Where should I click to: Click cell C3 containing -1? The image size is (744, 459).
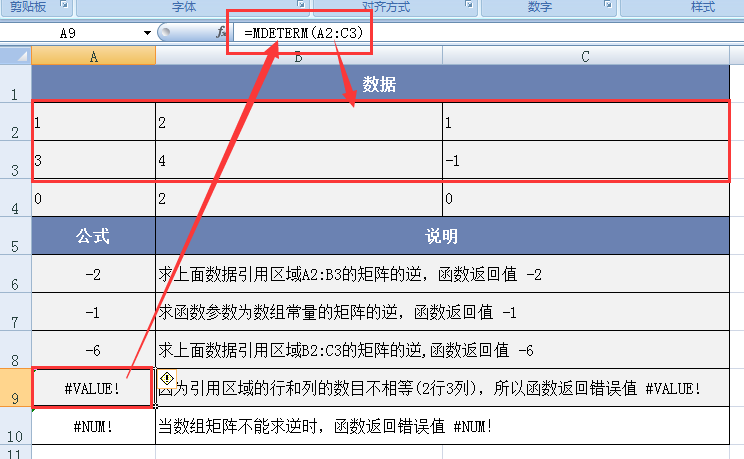[x=586, y=160]
